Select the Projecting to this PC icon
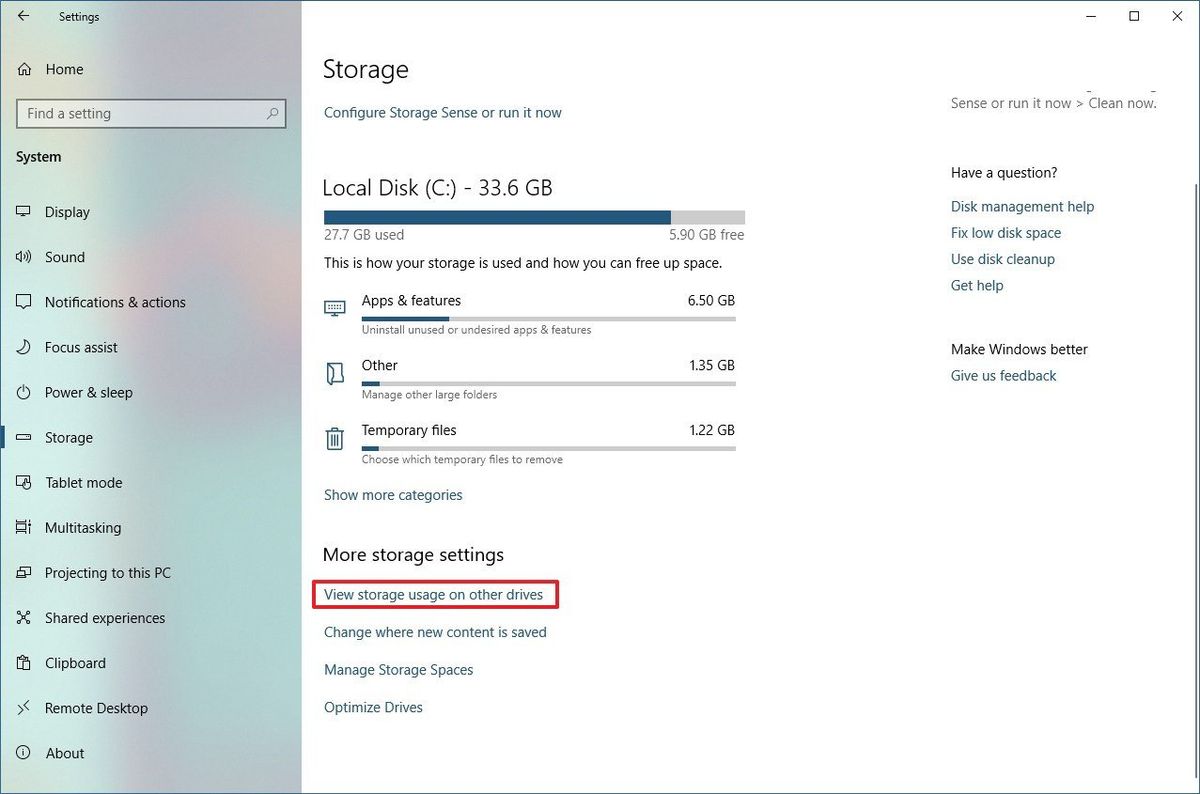 tap(22, 573)
